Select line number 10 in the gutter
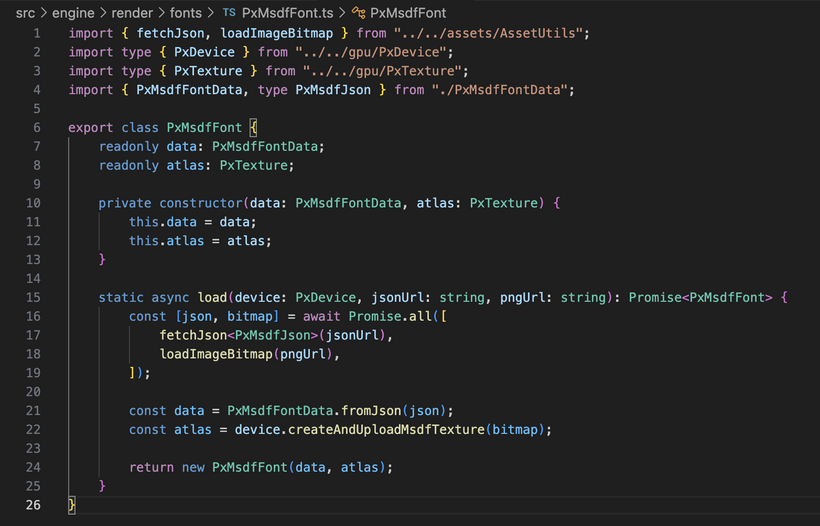The height and width of the screenshot is (526, 820). 35,203
